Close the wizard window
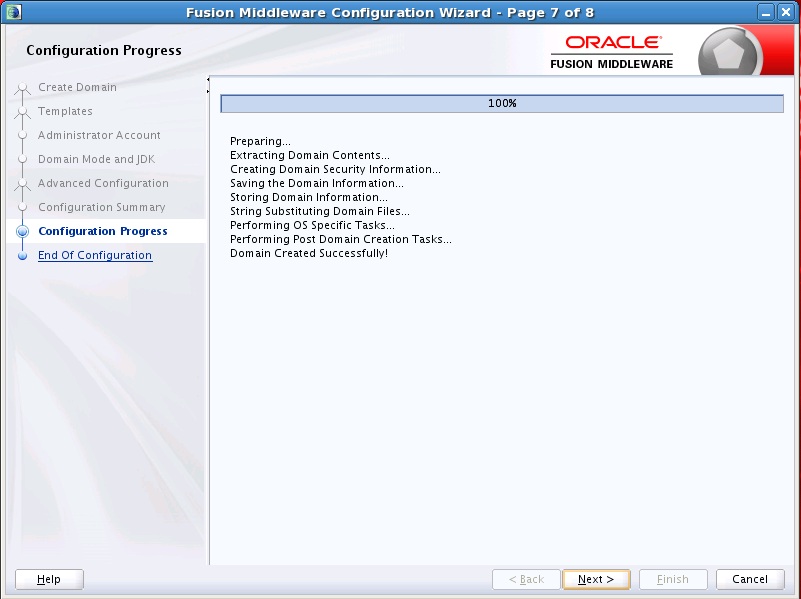This screenshot has width=801, height=599. click(785, 12)
